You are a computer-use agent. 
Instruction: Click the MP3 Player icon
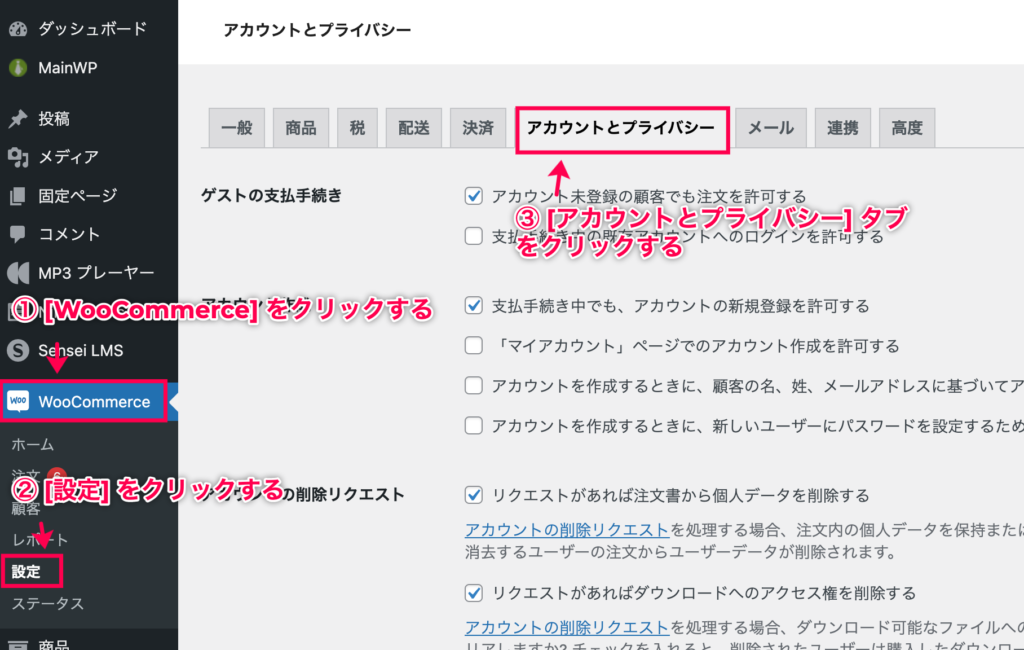click(18, 272)
